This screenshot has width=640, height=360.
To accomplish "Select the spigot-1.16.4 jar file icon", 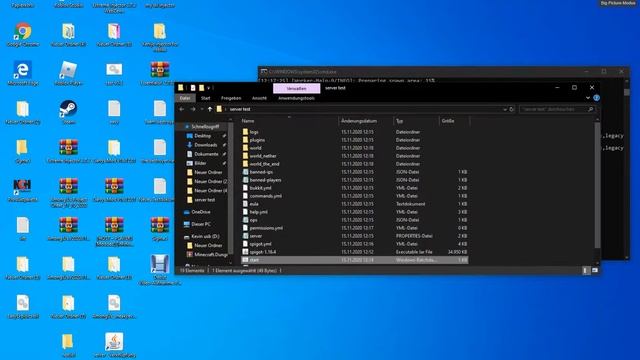I will click(245, 252).
